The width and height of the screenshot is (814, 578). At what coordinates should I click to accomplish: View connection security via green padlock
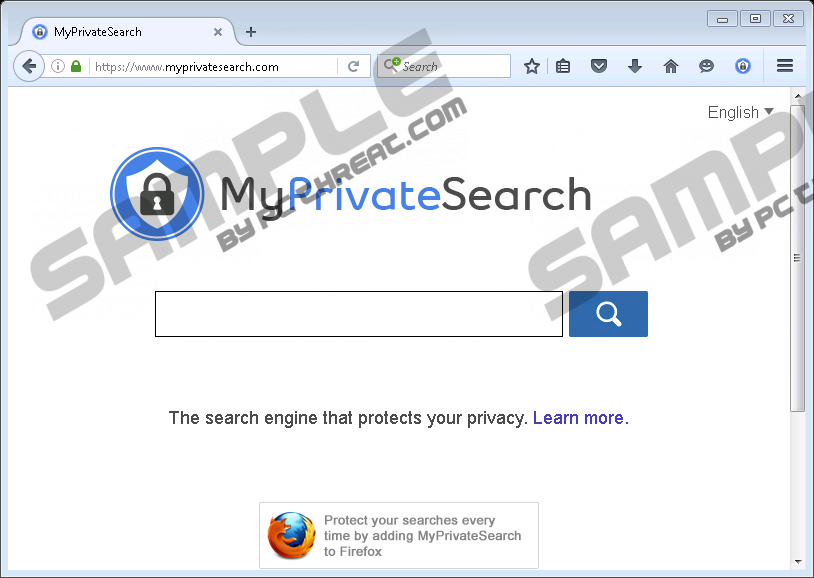coord(76,66)
